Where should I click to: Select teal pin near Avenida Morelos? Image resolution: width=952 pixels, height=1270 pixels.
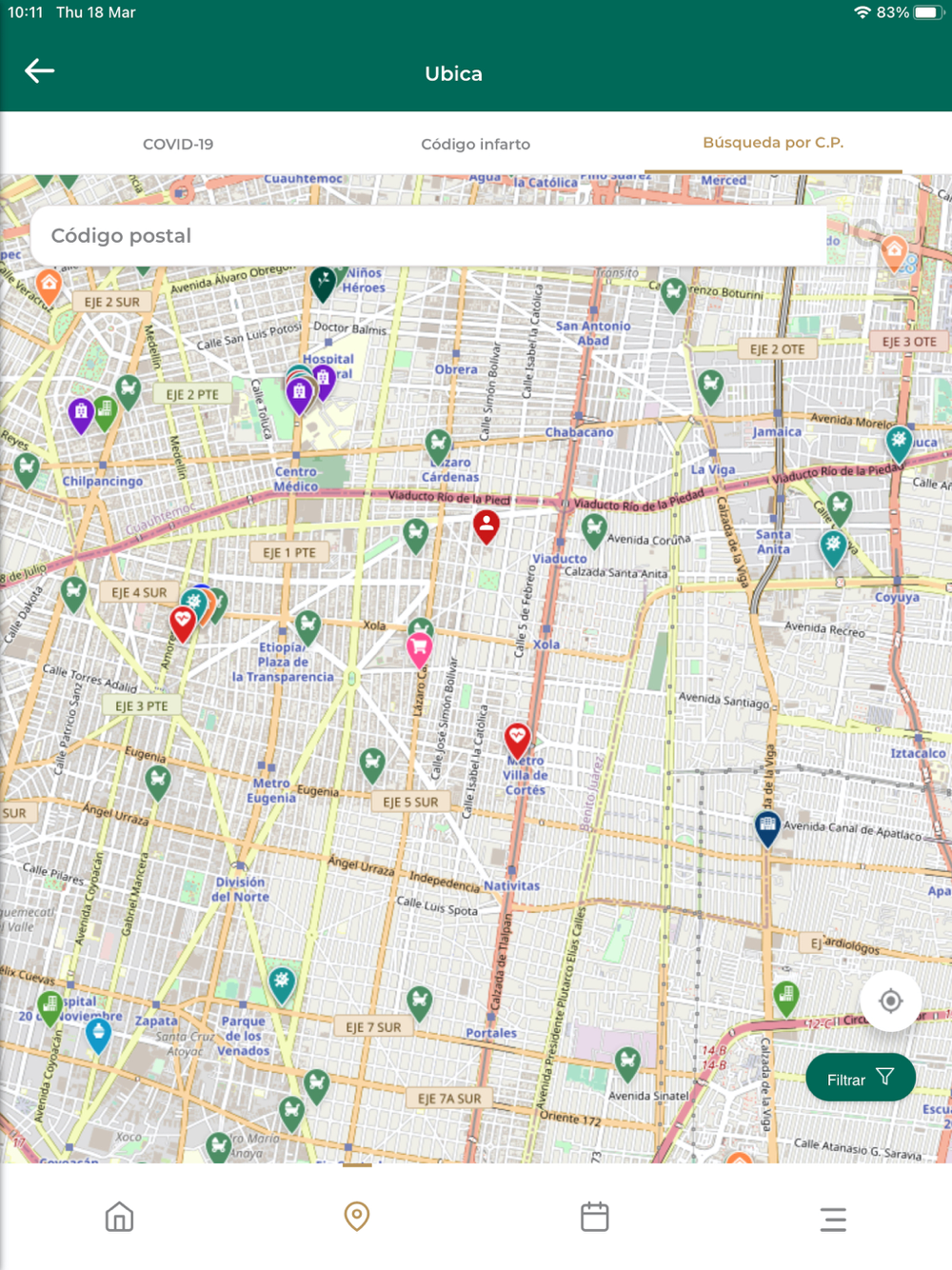(899, 445)
